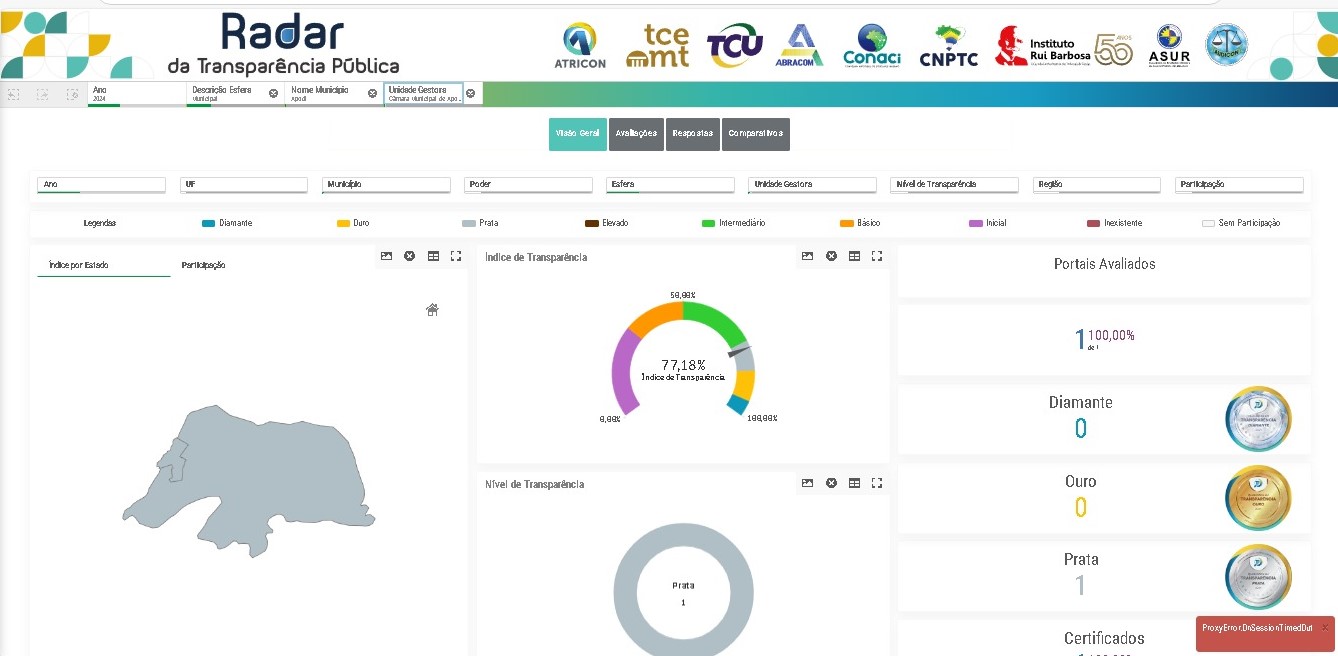Click the TCU logo in the header
Viewport: 1338px width, 656px height.
pos(734,46)
